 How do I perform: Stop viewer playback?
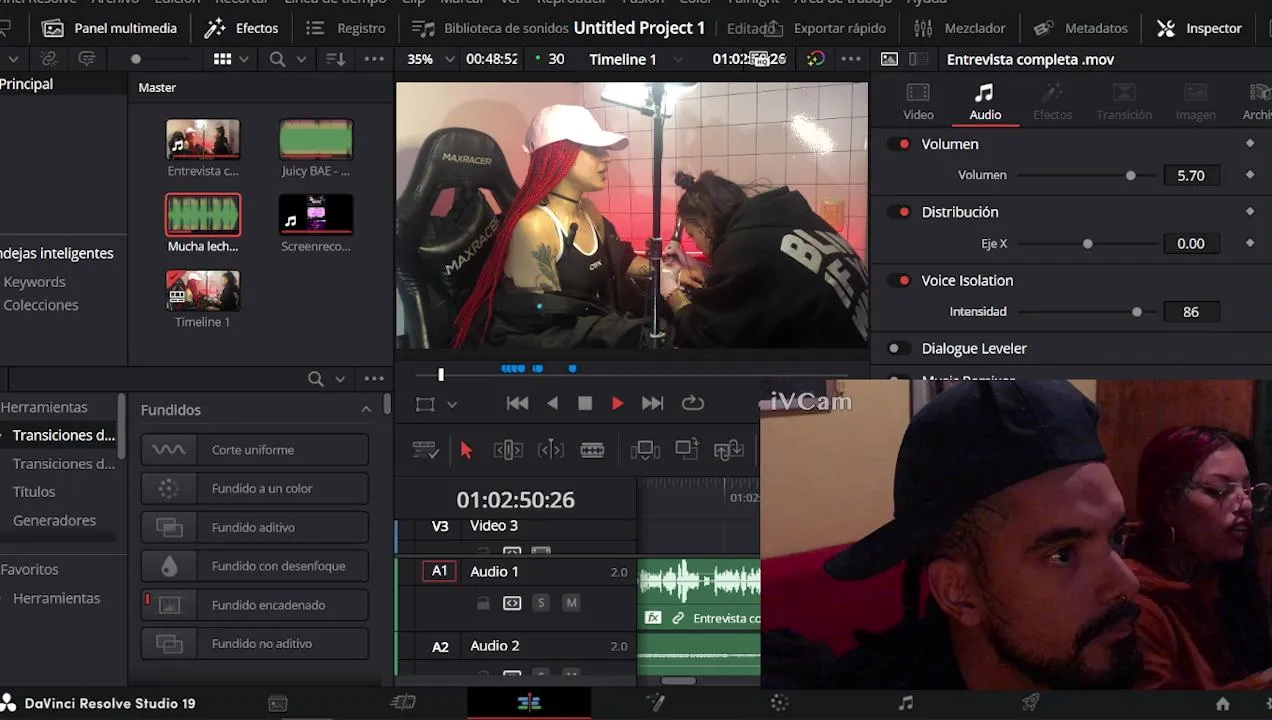click(x=585, y=403)
